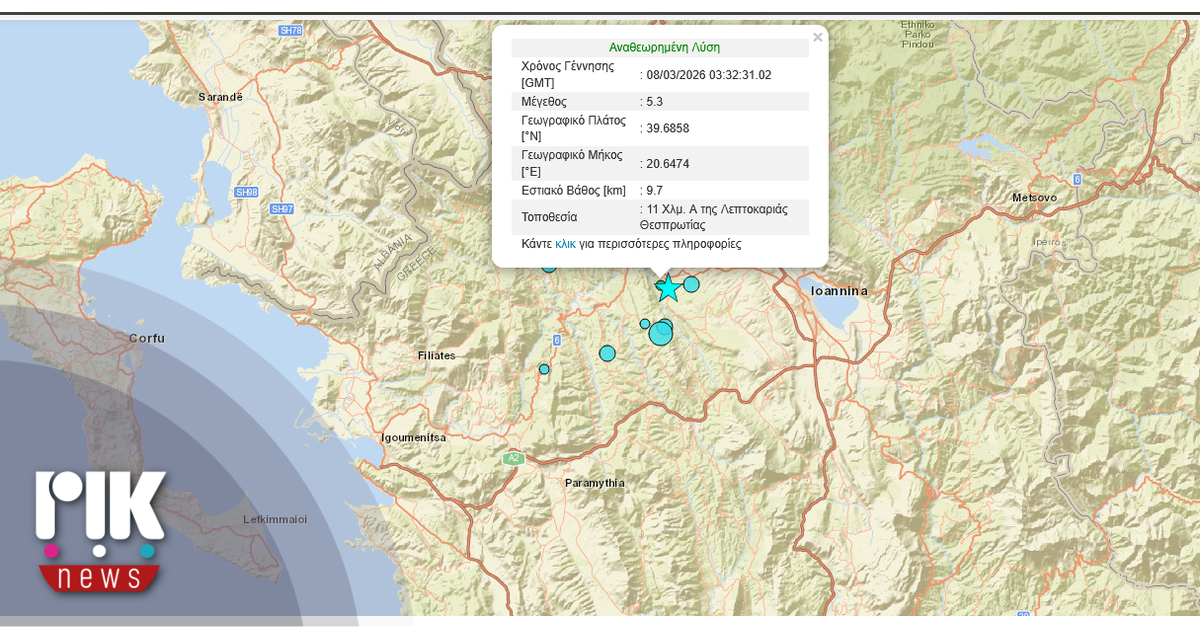Screen dimensions: 1200x628
Task: Select the cyan star epicenter marker
Action: [x=668, y=288]
